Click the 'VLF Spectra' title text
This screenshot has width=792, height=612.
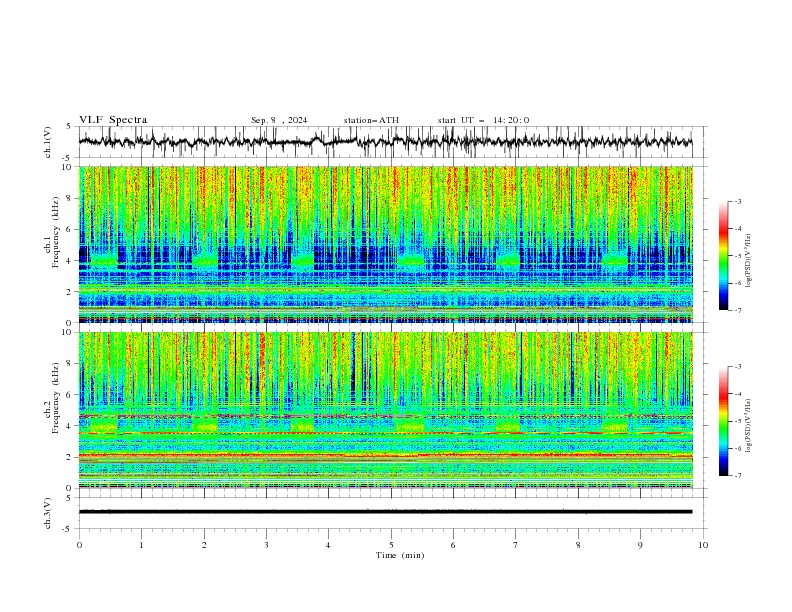tap(113, 120)
